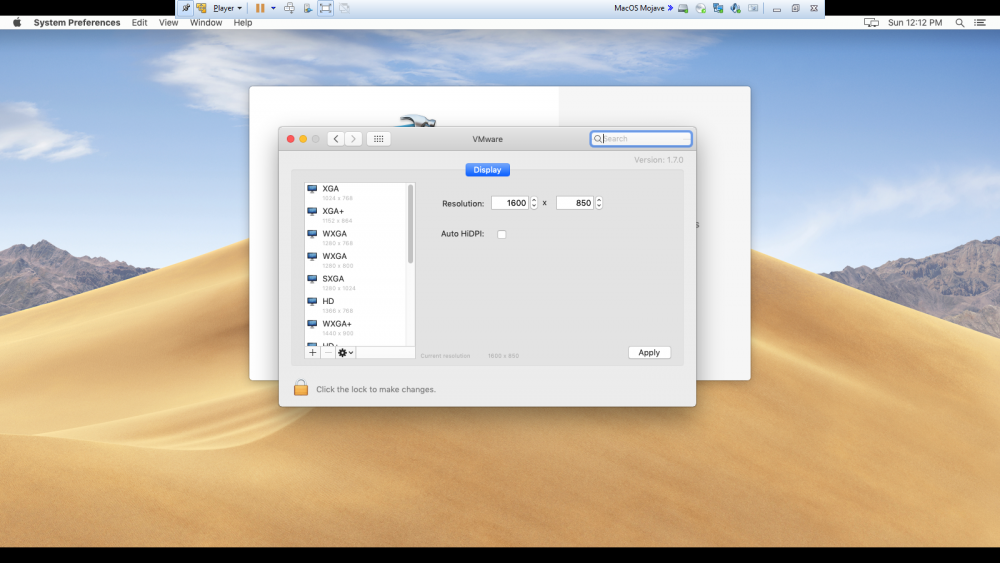Viewport: 1000px width, 563px height.
Task: Send Ctrl+Alt+Del using the toolbar icon
Action: [x=290, y=8]
